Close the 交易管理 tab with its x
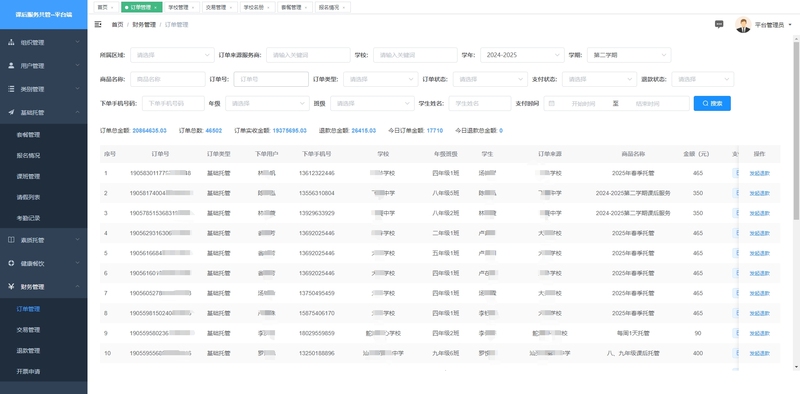Screen dimensions: 800x394 230,8
